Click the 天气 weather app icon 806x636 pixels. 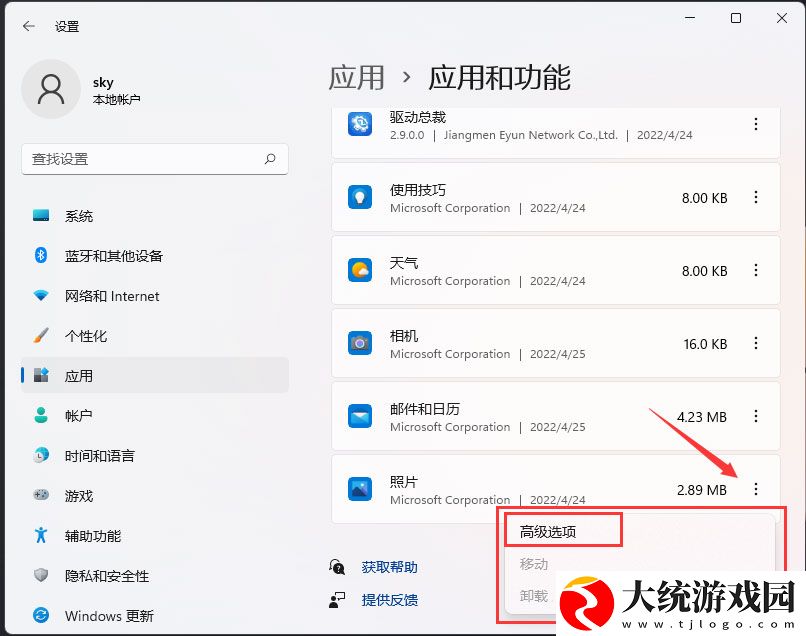tap(360, 270)
